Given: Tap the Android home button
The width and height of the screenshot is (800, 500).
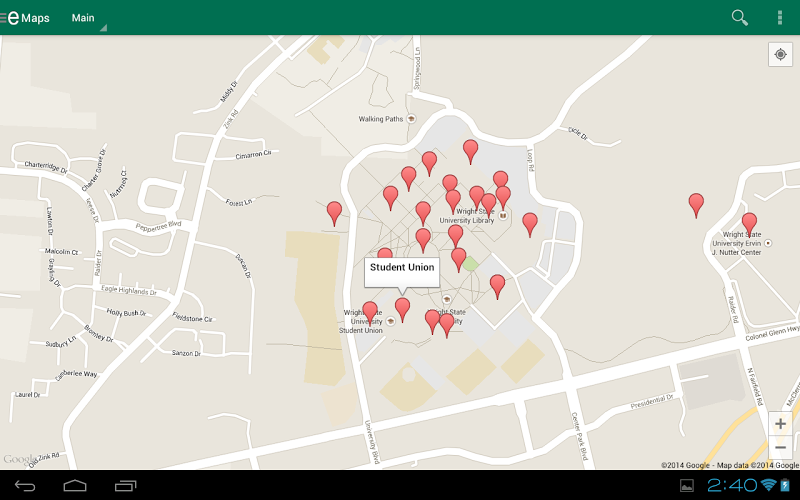Looking at the screenshot, I should point(74,485).
